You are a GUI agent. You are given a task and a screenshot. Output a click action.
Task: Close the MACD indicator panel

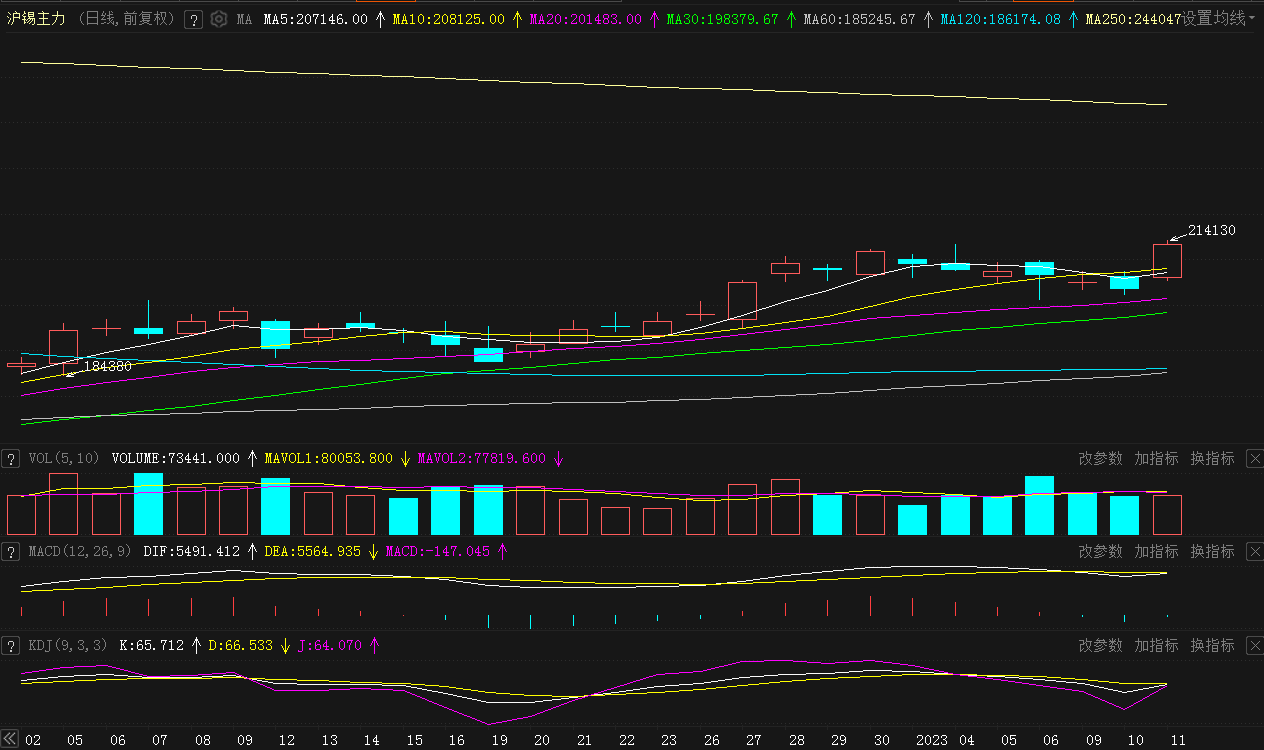tap(1254, 552)
